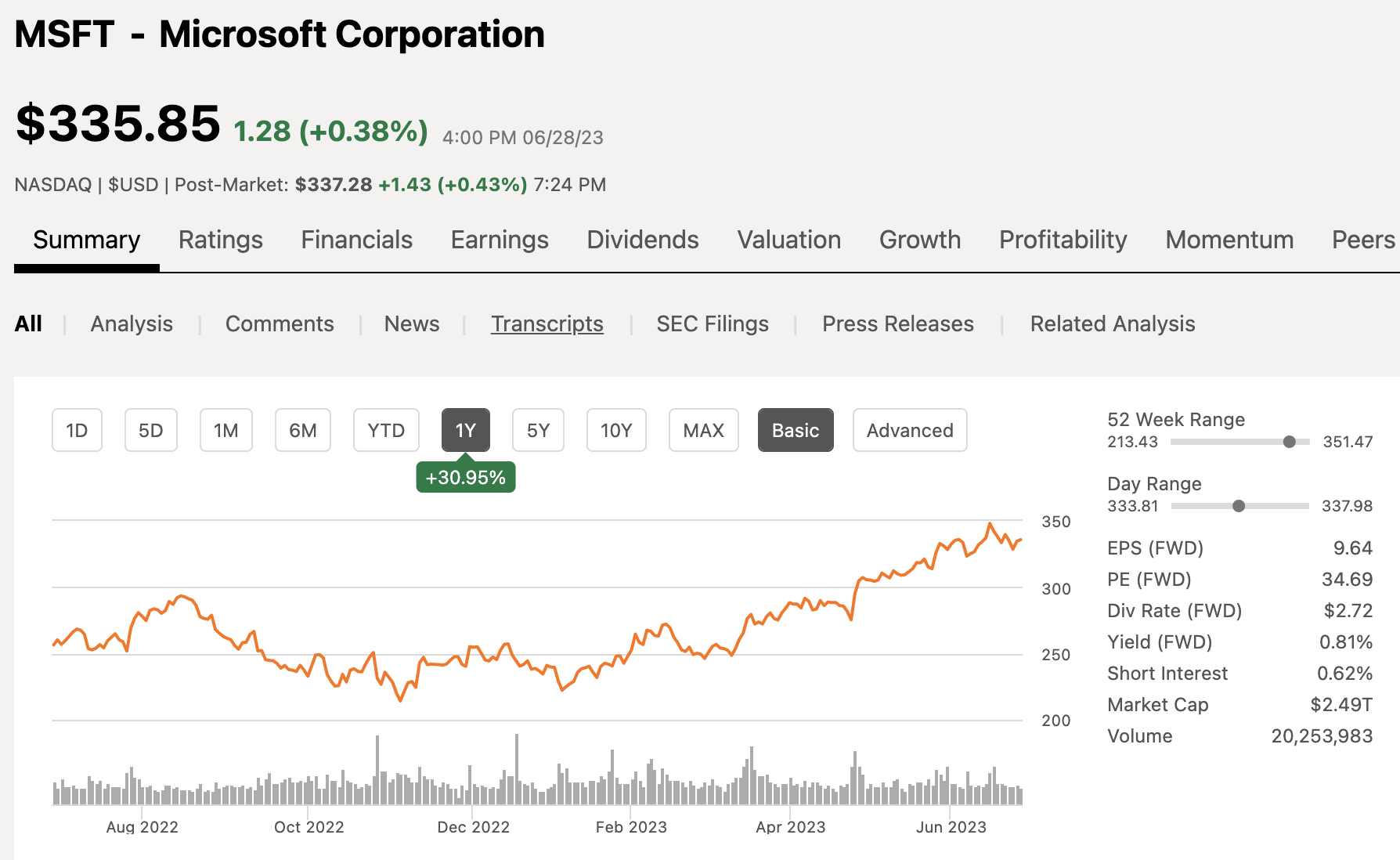View 6M price history

point(302,430)
